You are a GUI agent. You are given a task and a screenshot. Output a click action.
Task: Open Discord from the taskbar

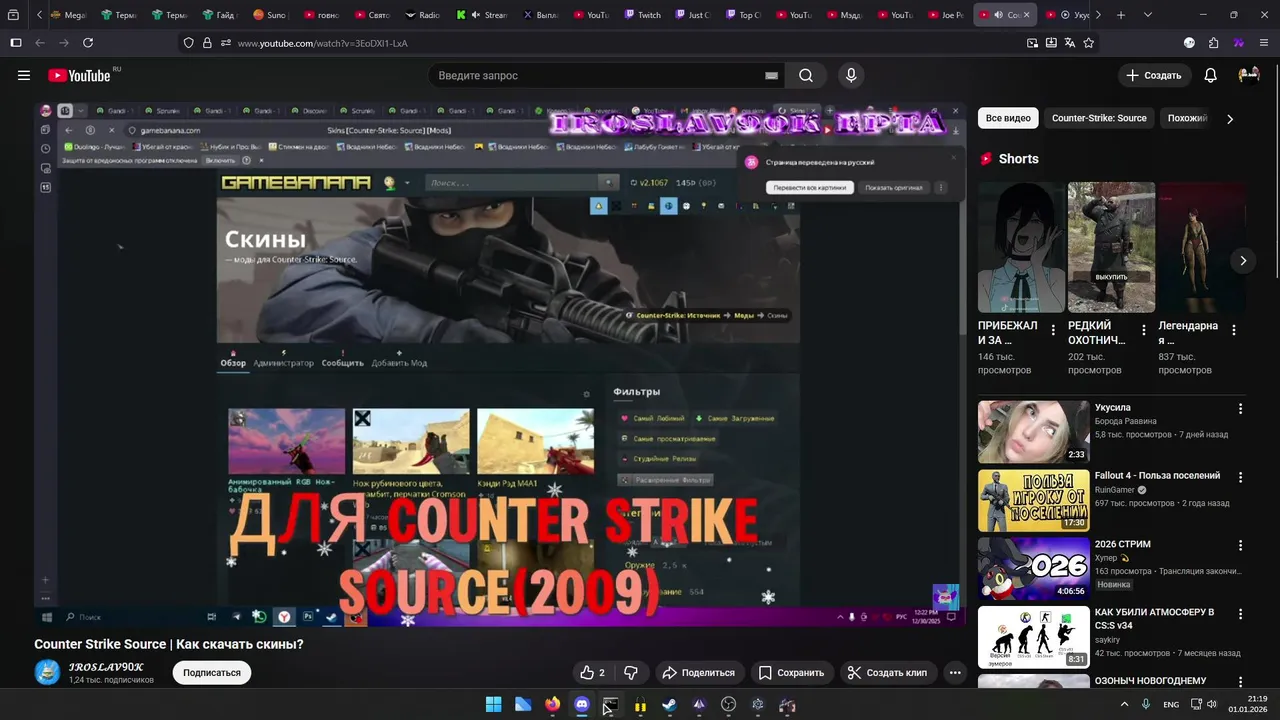581,705
